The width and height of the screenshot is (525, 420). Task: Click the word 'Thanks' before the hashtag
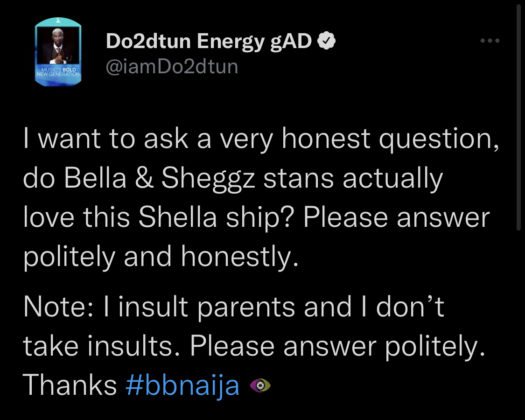click(x=70, y=385)
